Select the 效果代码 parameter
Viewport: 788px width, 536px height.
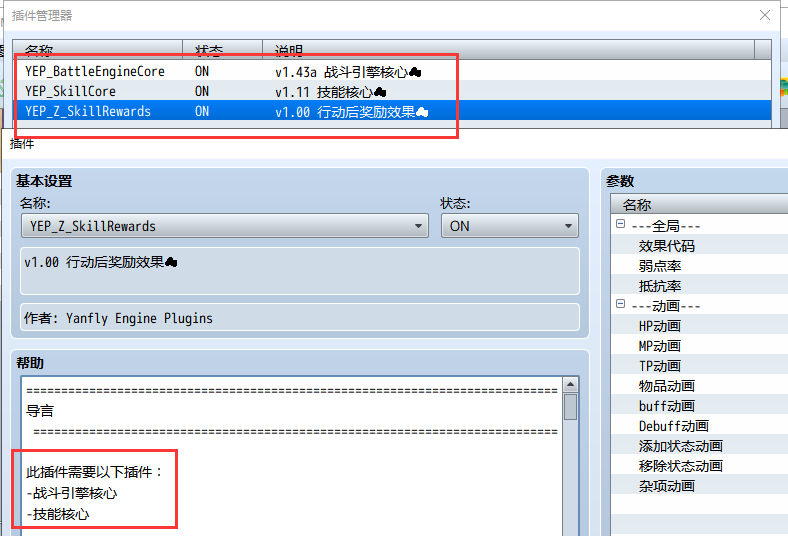666,246
